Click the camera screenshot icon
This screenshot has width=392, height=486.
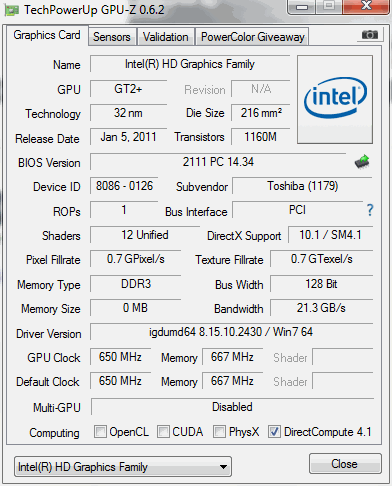coord(369,34)
